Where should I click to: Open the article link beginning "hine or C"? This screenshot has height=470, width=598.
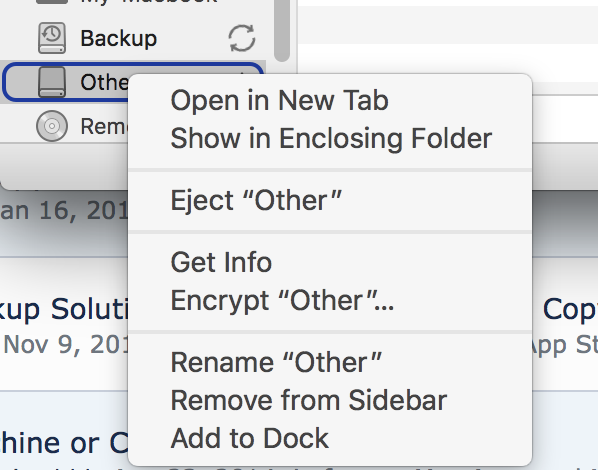coord(64,443)
